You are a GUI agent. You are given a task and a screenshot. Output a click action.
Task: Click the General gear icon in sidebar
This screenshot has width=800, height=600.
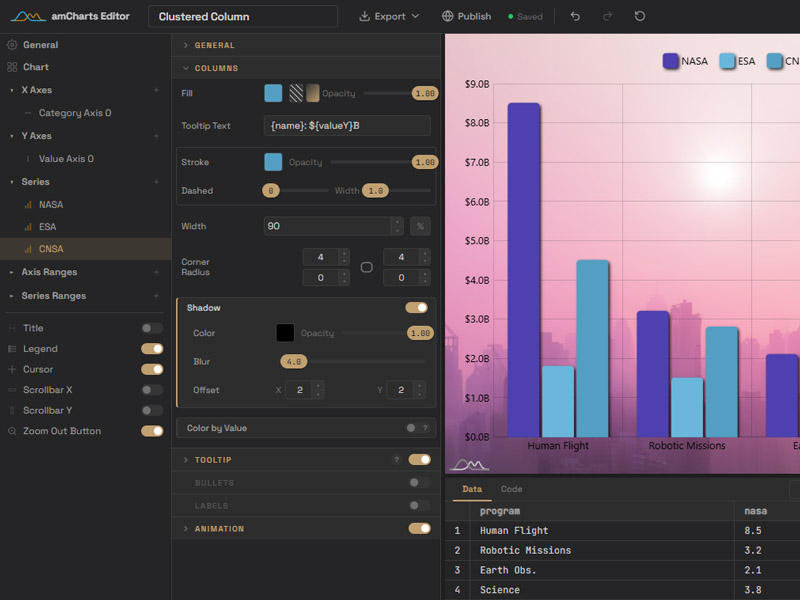tap(12, 45)
